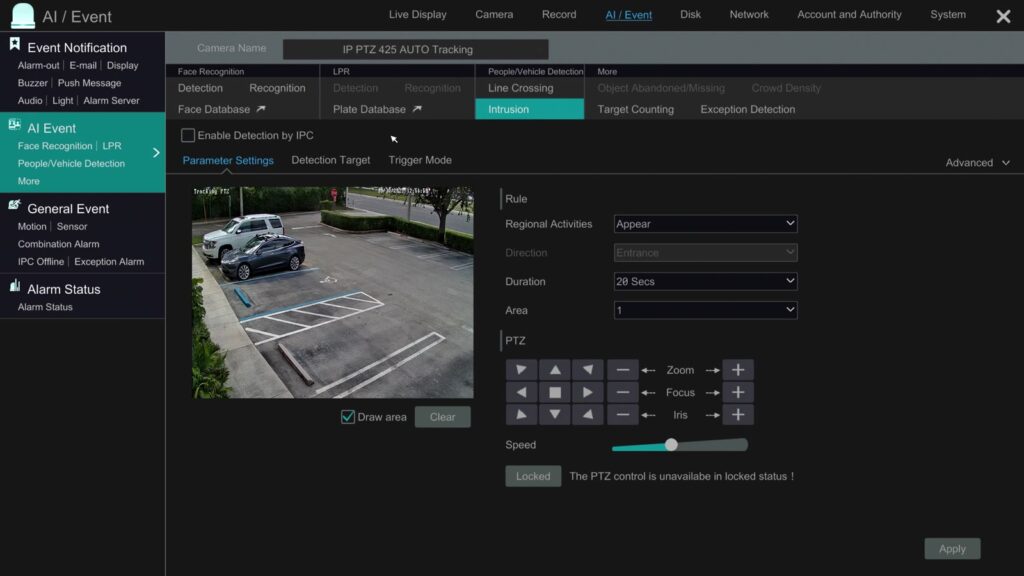
Task: Click the camera preview image
Action: coord(332,293)
